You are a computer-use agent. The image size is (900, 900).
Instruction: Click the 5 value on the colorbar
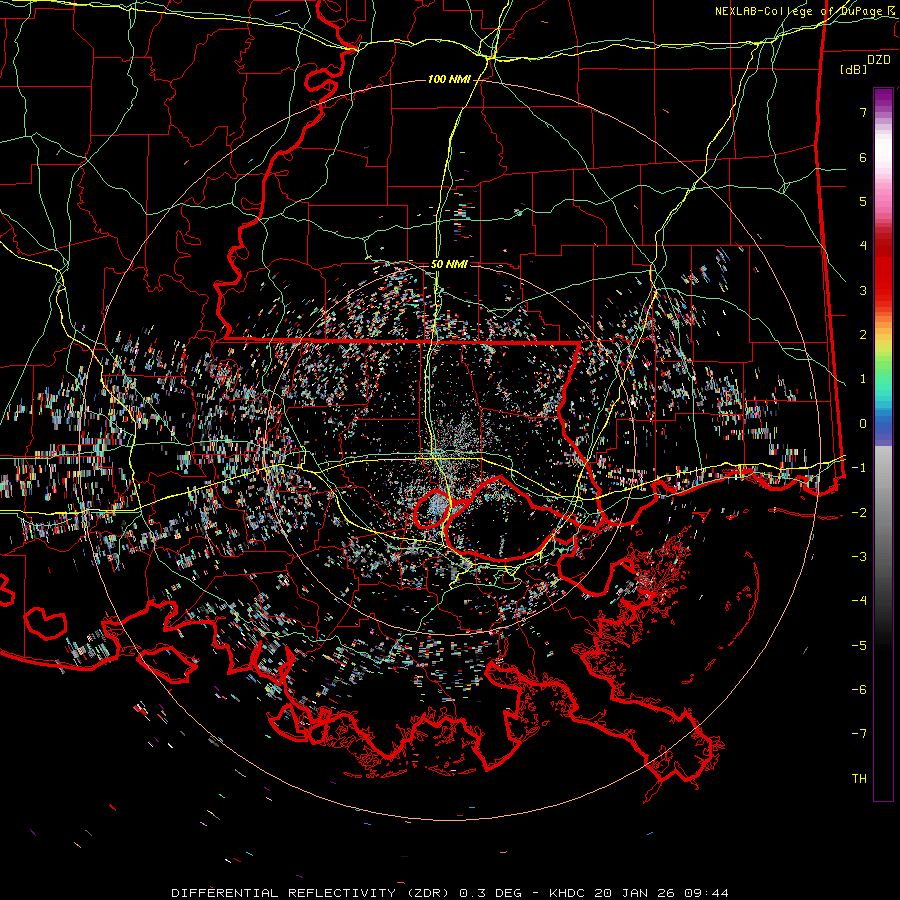[863, 201]
